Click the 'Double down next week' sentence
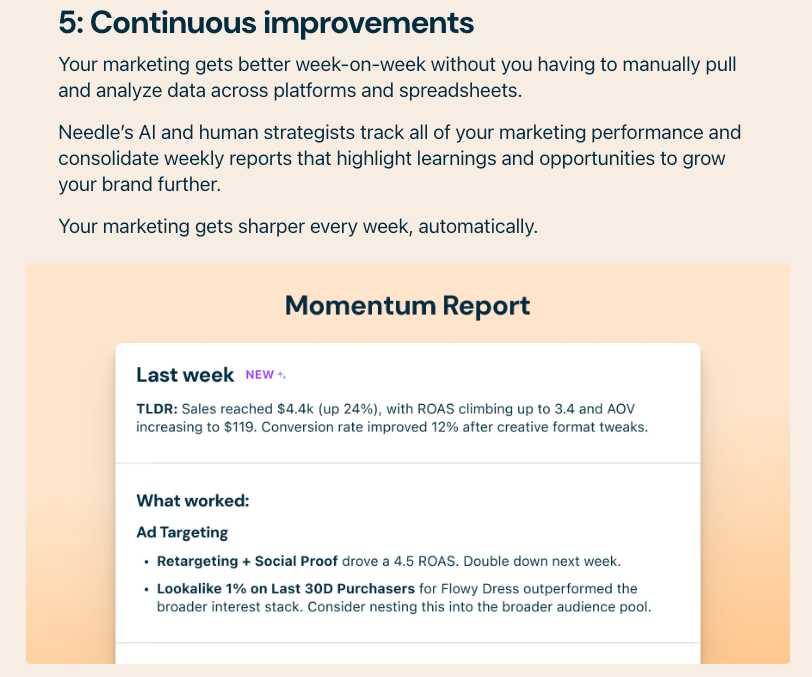The image size is (812, 677). click(542, 561)
